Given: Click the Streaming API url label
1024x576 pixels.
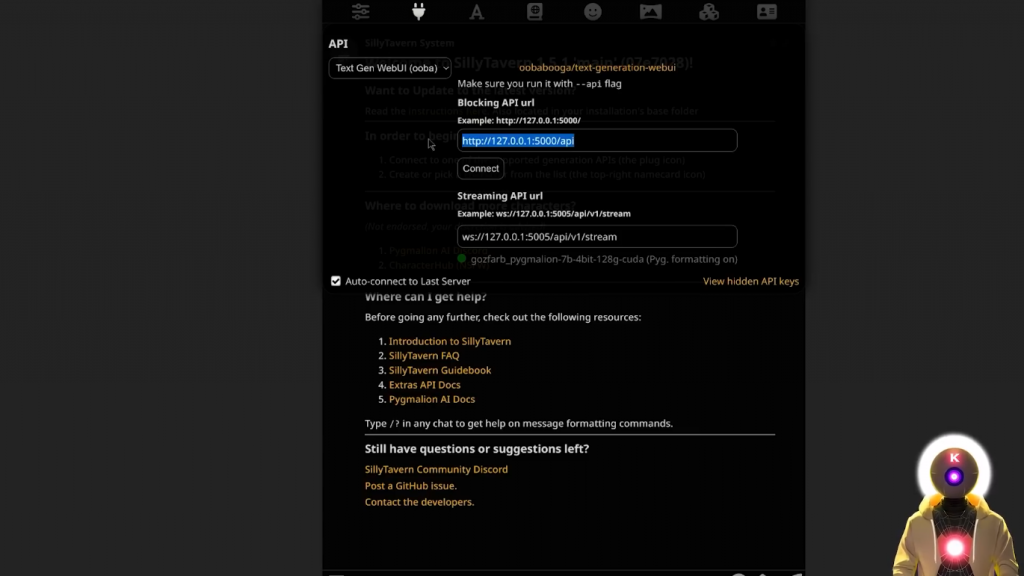Looking at the screenshot, I should point(500,196).
